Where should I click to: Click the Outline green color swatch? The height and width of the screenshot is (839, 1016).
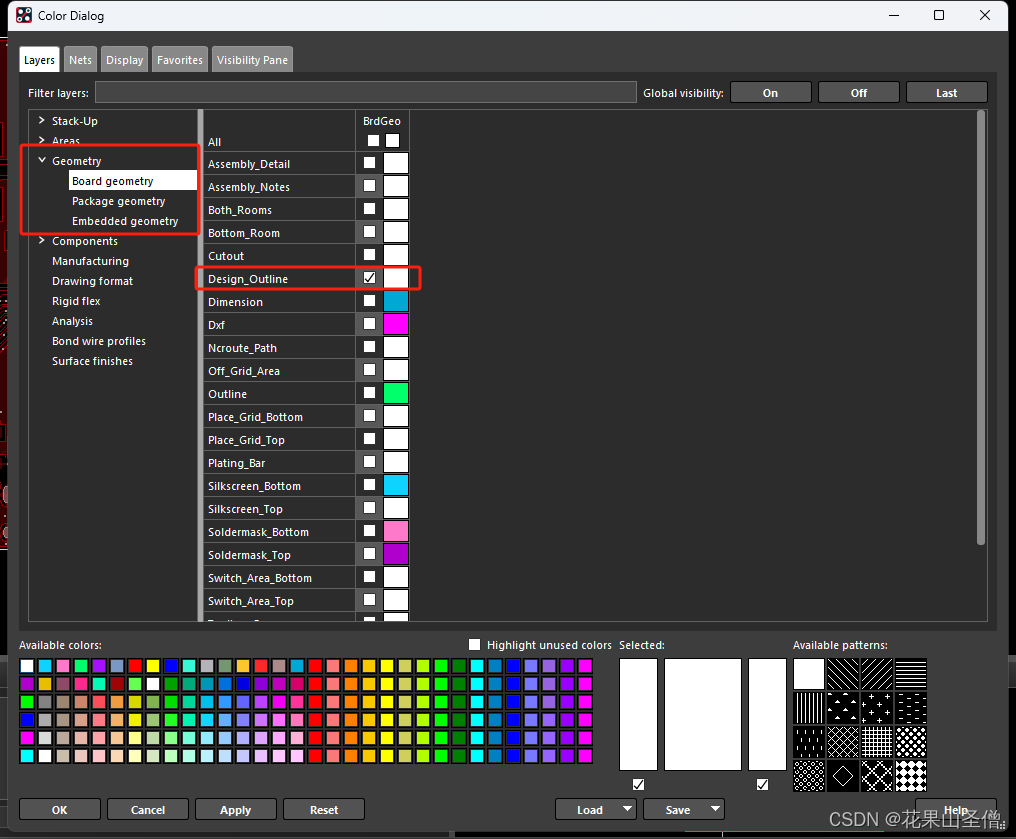[395, 393]
